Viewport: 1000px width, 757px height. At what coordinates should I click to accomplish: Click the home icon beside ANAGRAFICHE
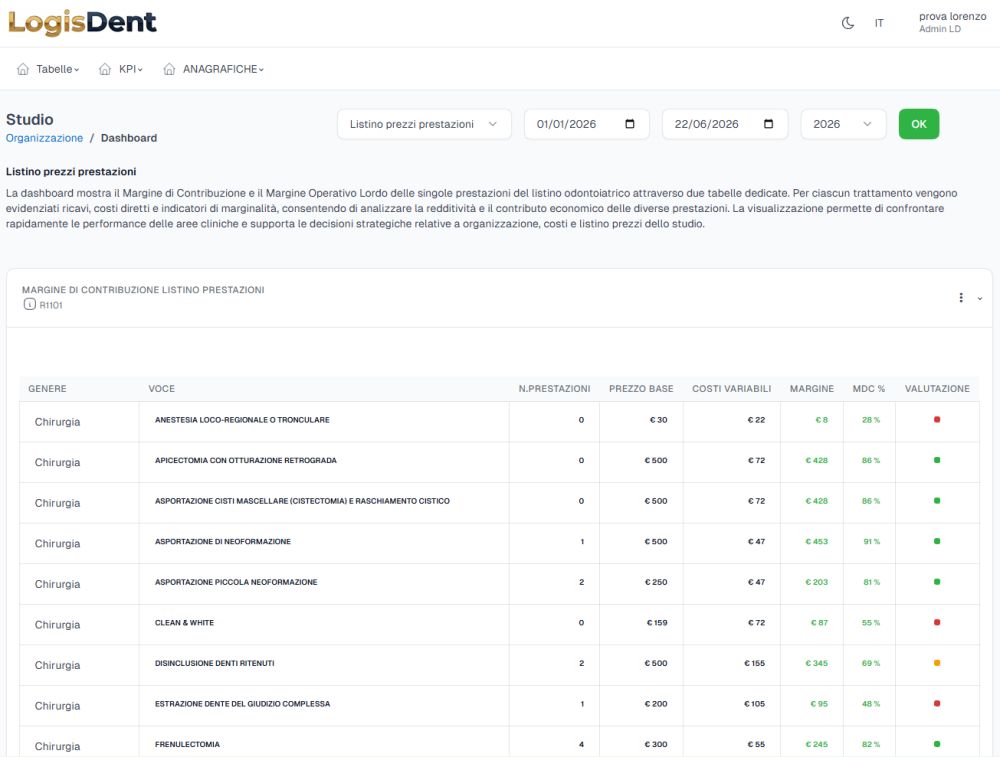point(169,69)
